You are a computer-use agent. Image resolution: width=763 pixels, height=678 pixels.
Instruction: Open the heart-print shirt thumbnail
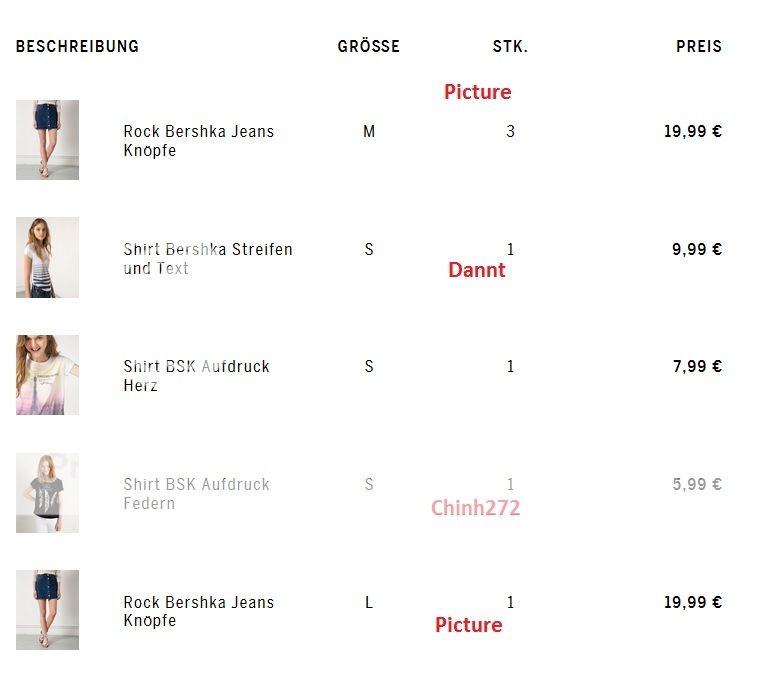(x=47, y=375)
